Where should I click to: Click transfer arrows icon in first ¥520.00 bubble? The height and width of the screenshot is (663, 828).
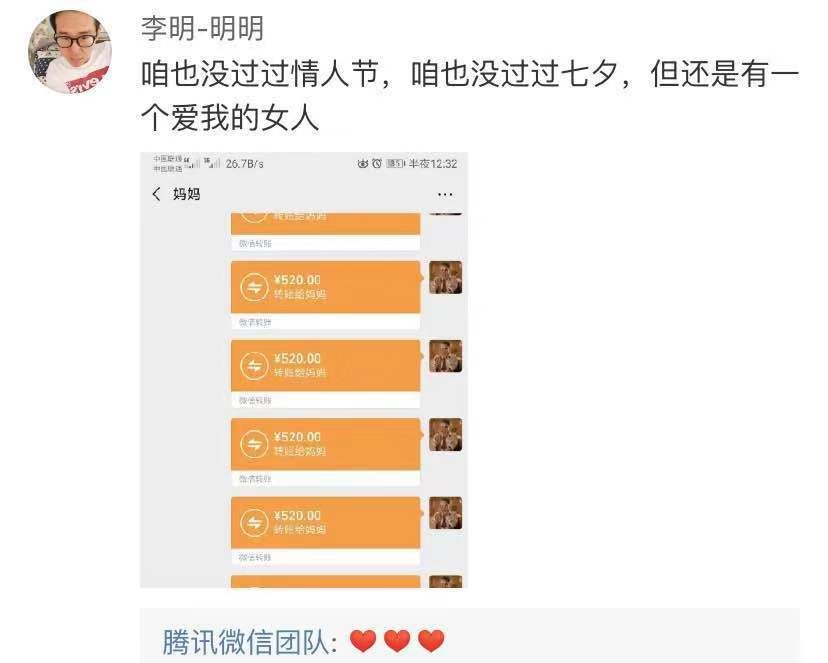(x=254, y=287)
